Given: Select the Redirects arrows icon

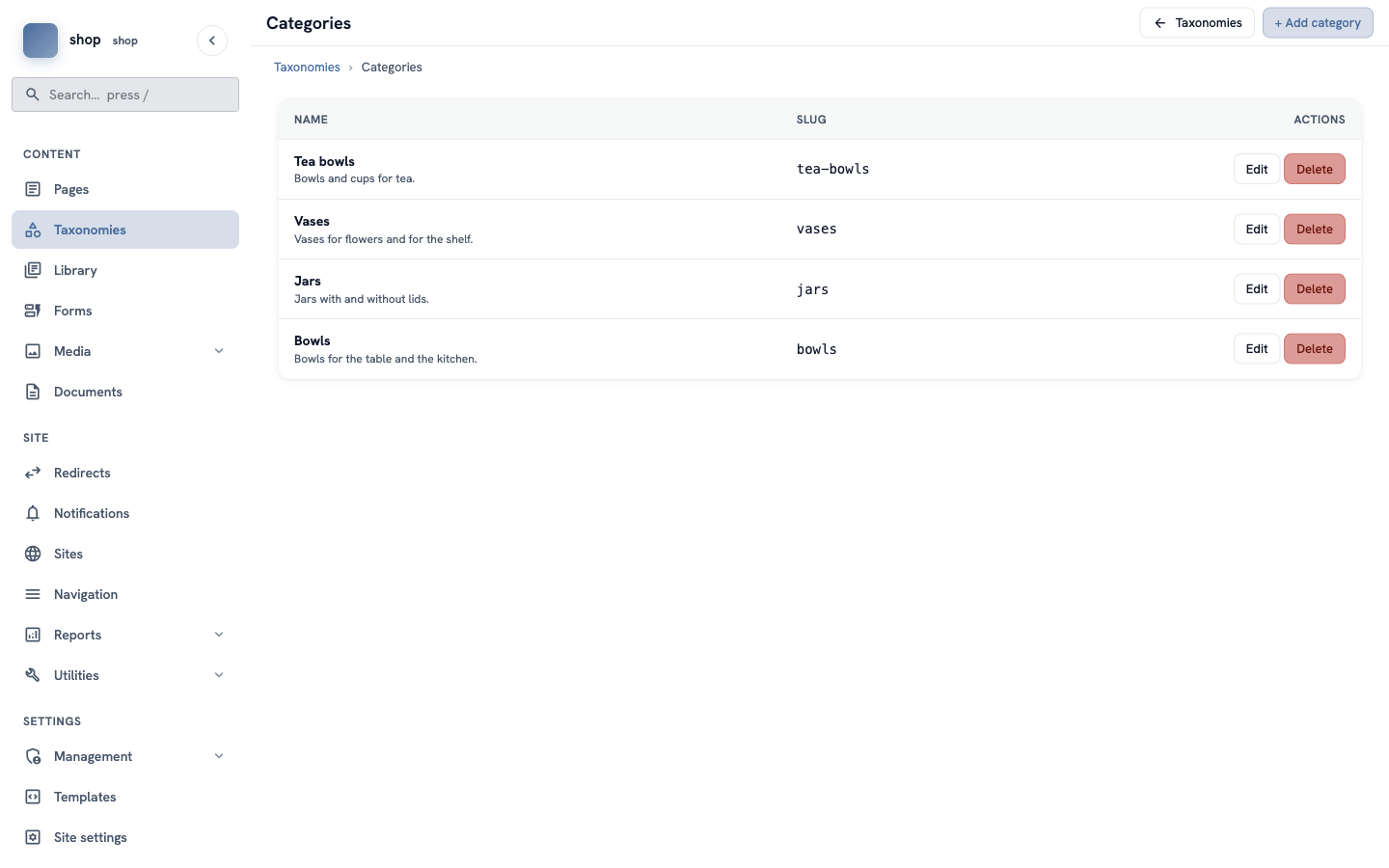Looking at the screenshot, I should pos(33,473).
